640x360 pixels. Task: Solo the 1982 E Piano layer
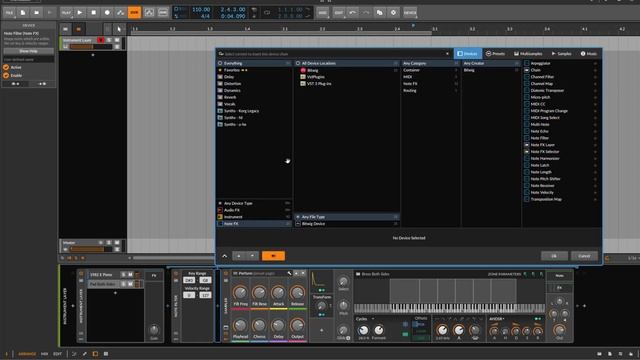point(124,275)
